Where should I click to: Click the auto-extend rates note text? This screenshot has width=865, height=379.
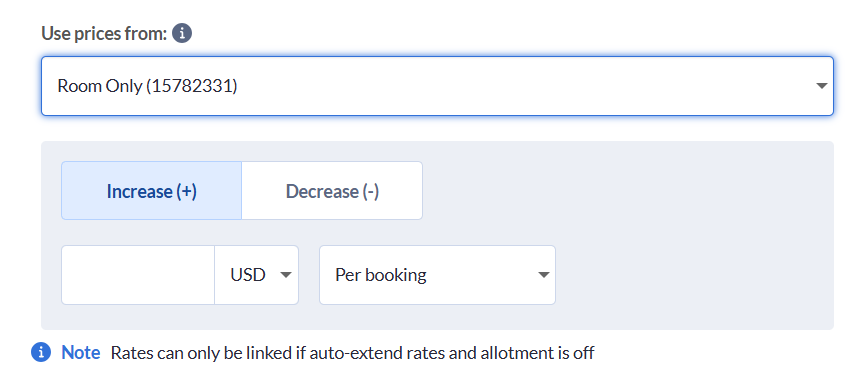point(353,353)
